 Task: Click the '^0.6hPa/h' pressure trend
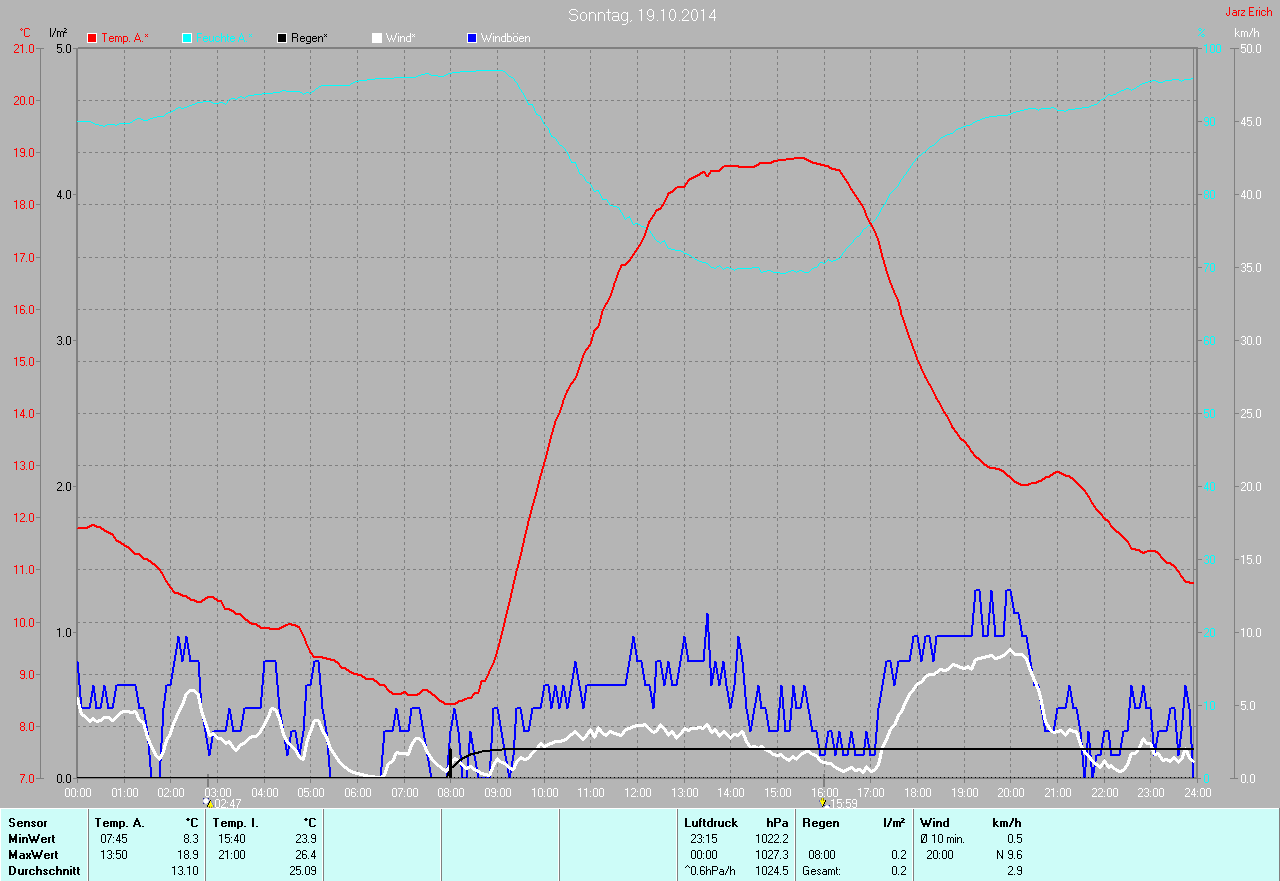[710, 871]
